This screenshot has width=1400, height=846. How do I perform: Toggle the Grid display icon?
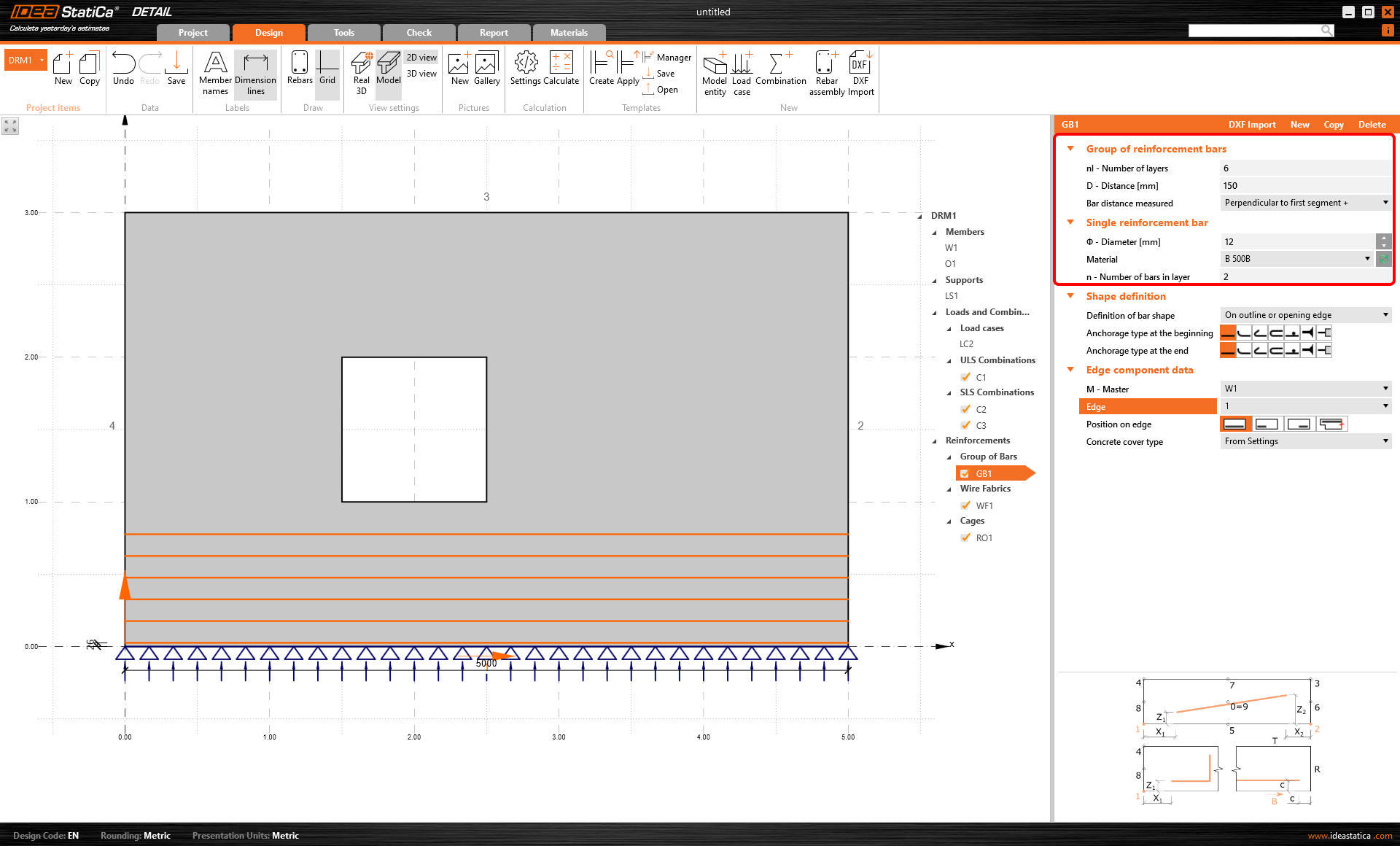327,69
